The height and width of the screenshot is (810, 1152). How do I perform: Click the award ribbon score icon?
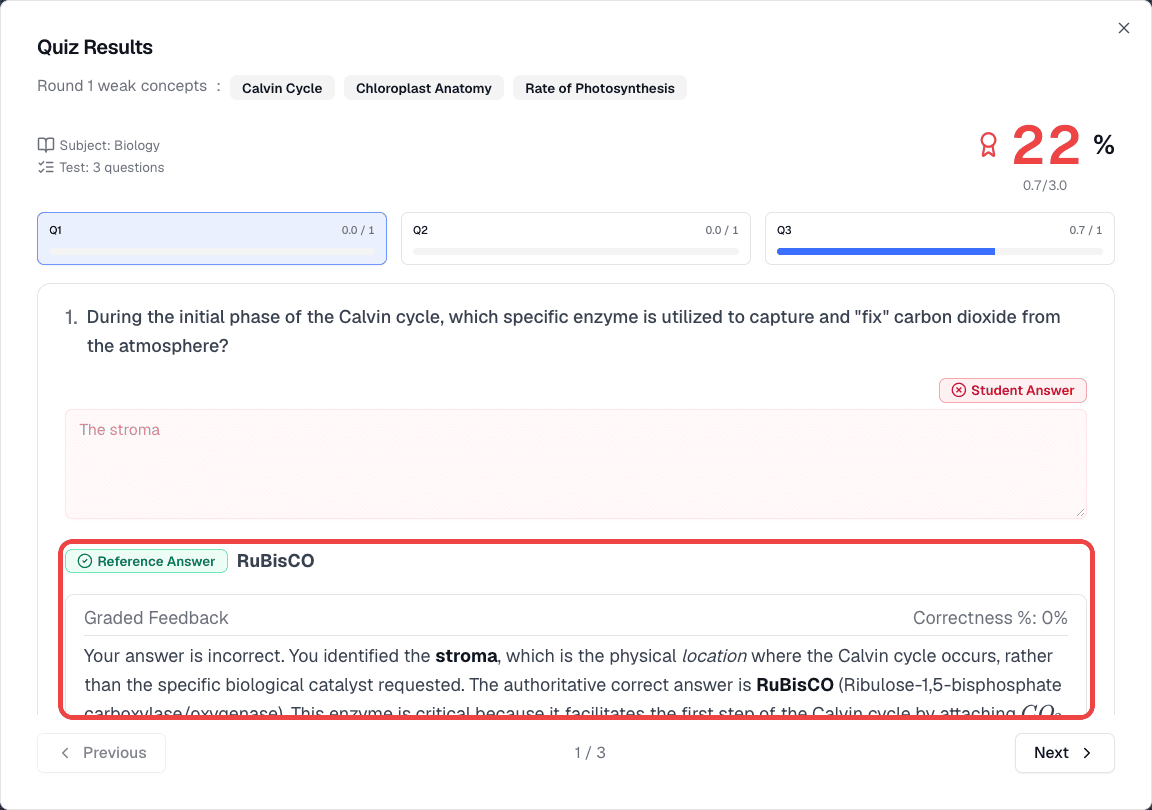(x=988, y=145)
